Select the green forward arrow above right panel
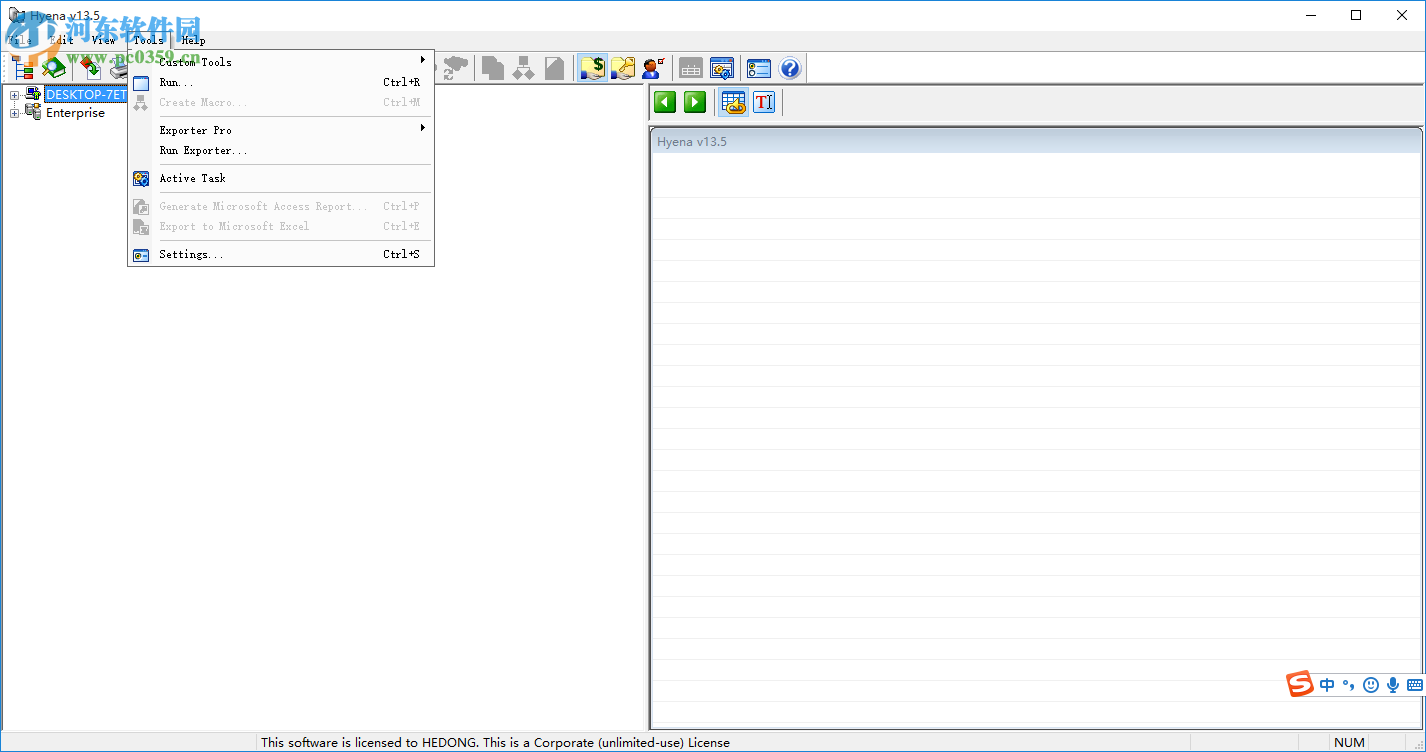 pyautogui.click(x=694, y=101)
